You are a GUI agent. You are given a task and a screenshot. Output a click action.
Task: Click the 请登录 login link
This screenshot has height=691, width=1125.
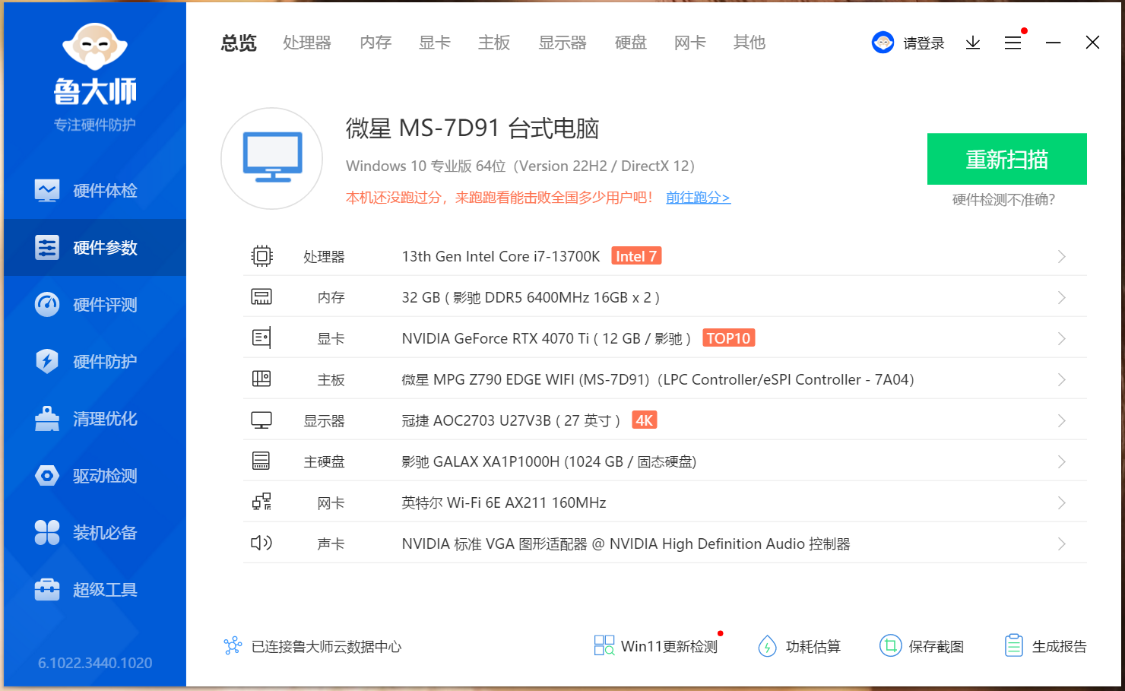point(923,44)
